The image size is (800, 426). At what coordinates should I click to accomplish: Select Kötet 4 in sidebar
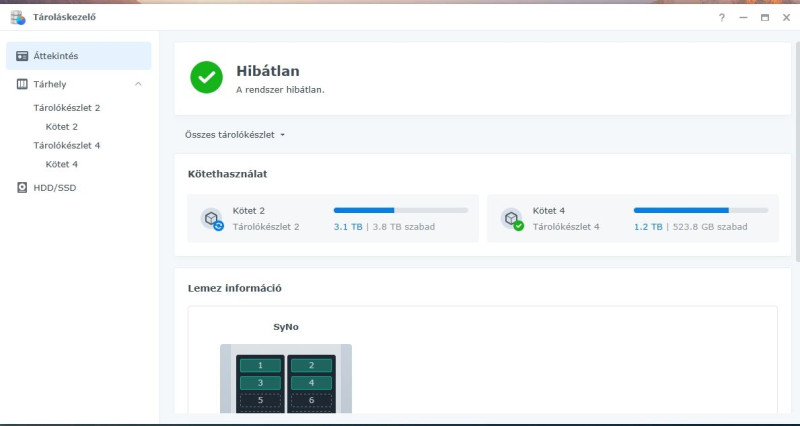pyautogui.click(x=62, y=164)
